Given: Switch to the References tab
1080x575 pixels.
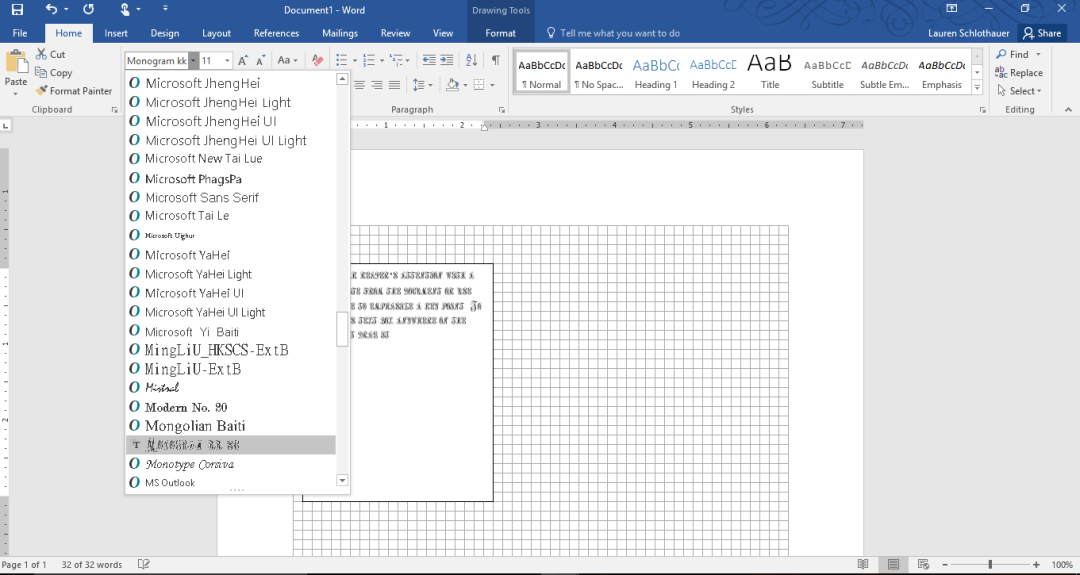Looking at the screenshot, I should pos(276,33).
